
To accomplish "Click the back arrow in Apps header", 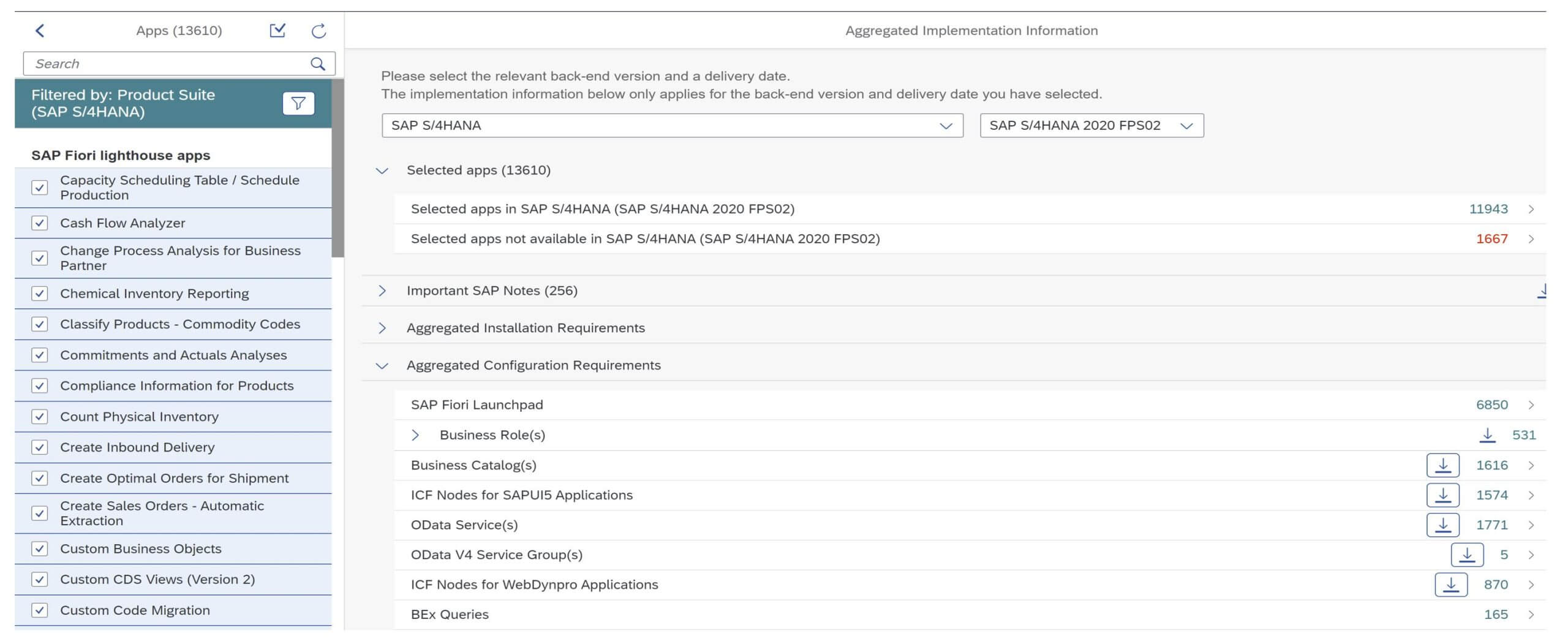I will tap(40, 31).
